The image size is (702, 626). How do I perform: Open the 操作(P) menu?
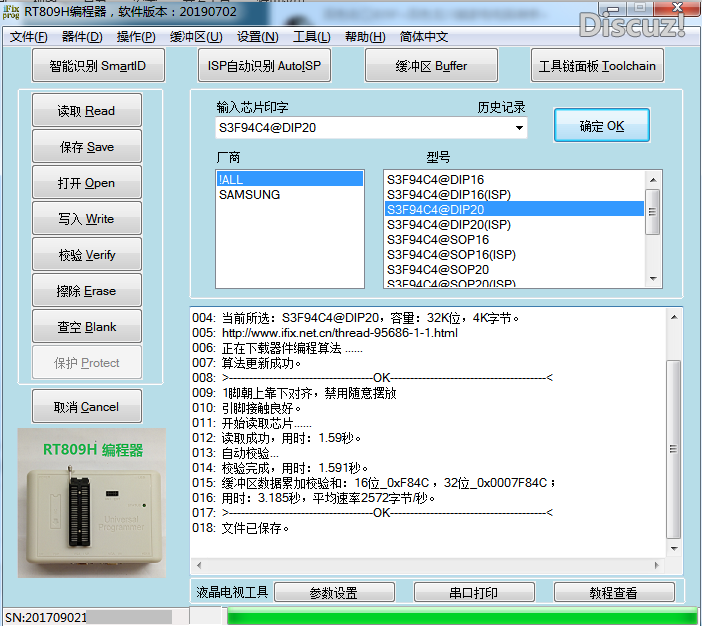click(136, 37)
